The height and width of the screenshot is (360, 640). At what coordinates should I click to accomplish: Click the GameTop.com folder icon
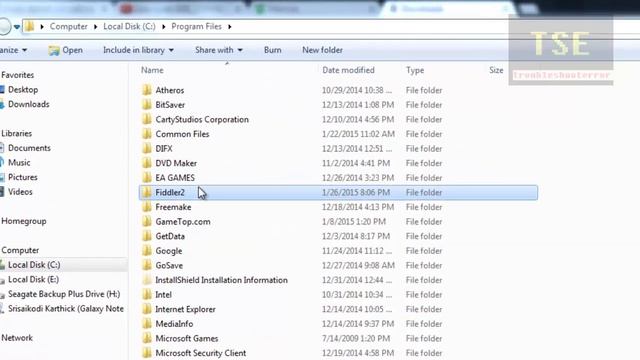pyautogui.click(x=147, y=222)
